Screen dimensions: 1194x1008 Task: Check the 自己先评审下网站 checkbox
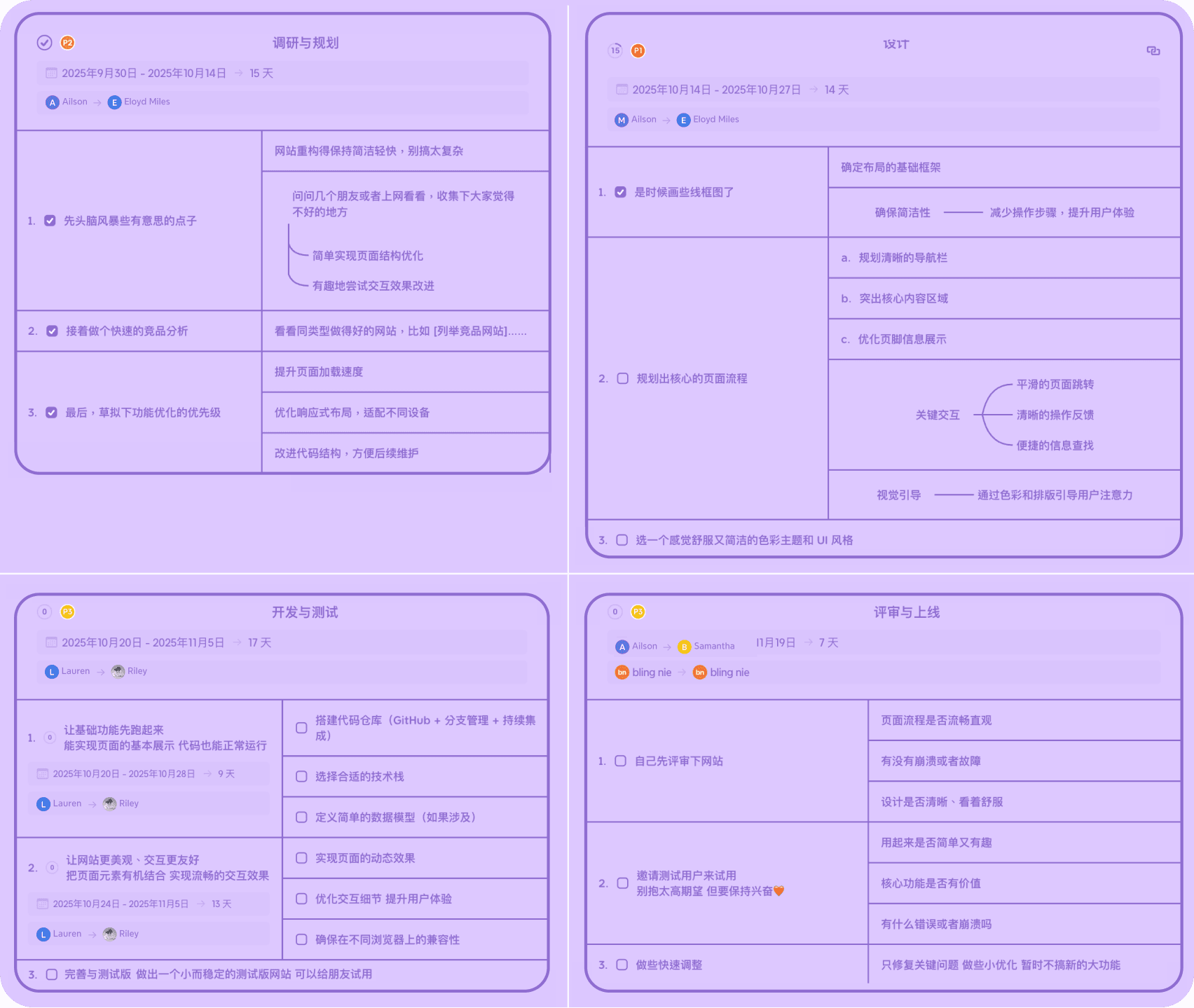click(619, 761)
